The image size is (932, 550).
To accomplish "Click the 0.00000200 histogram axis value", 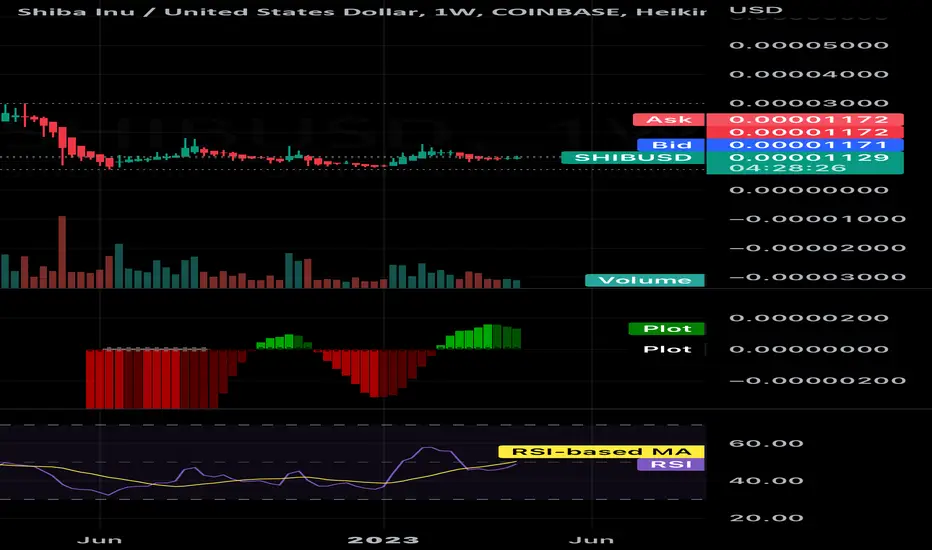I will tap(809, 318).
